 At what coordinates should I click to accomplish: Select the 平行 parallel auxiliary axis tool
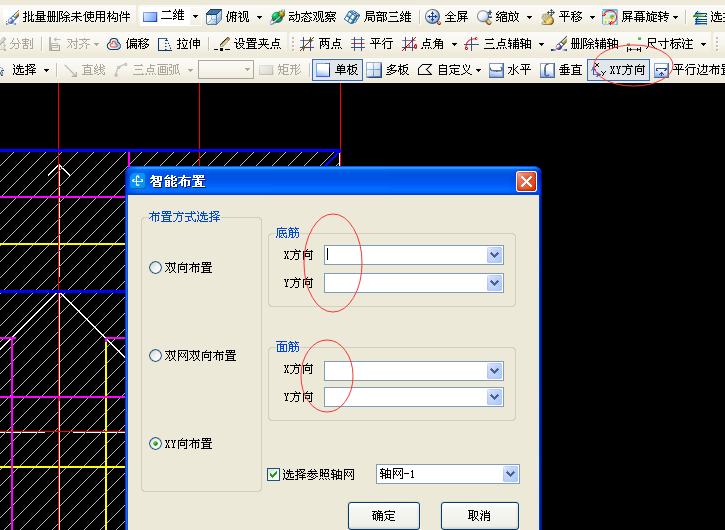point(372,44)
